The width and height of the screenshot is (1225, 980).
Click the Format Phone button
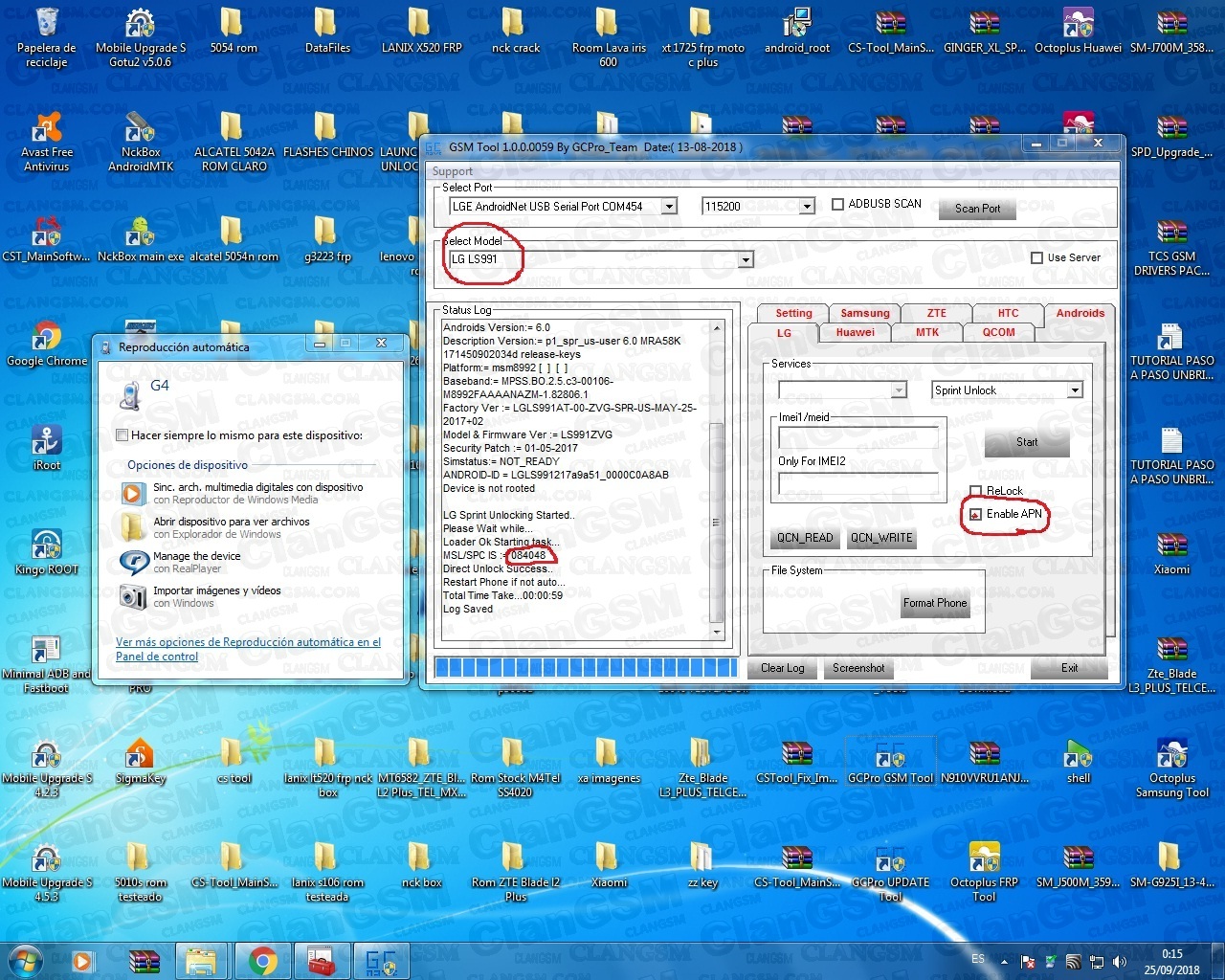pos(935,603)
